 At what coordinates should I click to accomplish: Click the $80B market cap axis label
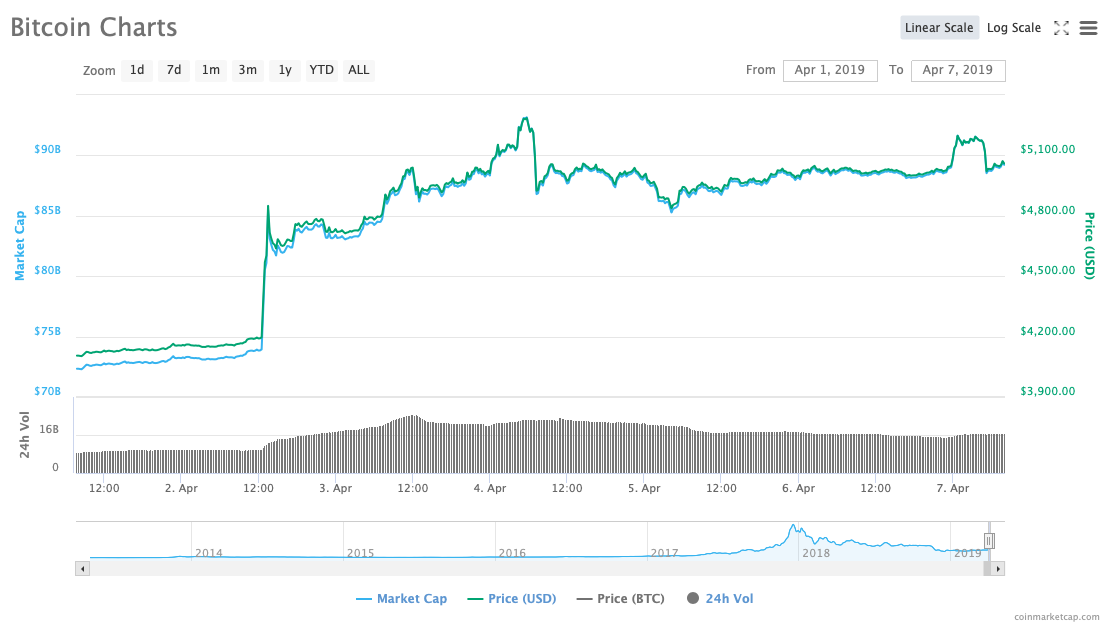48,271
